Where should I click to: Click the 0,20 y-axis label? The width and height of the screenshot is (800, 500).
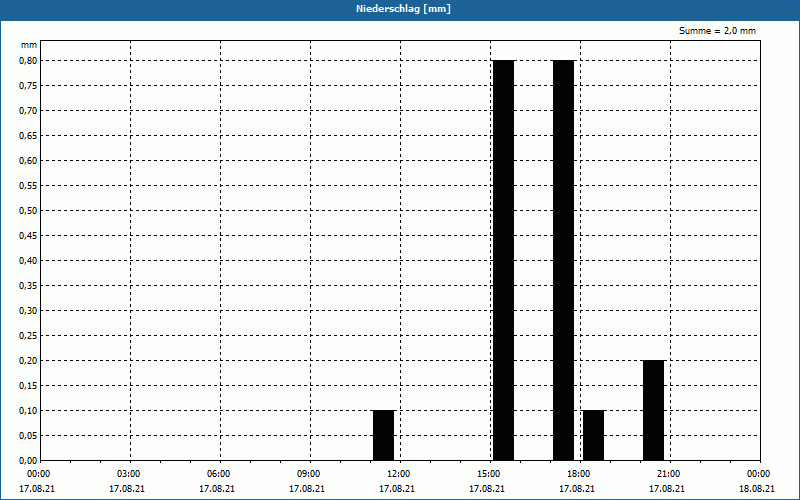(28, 361)
